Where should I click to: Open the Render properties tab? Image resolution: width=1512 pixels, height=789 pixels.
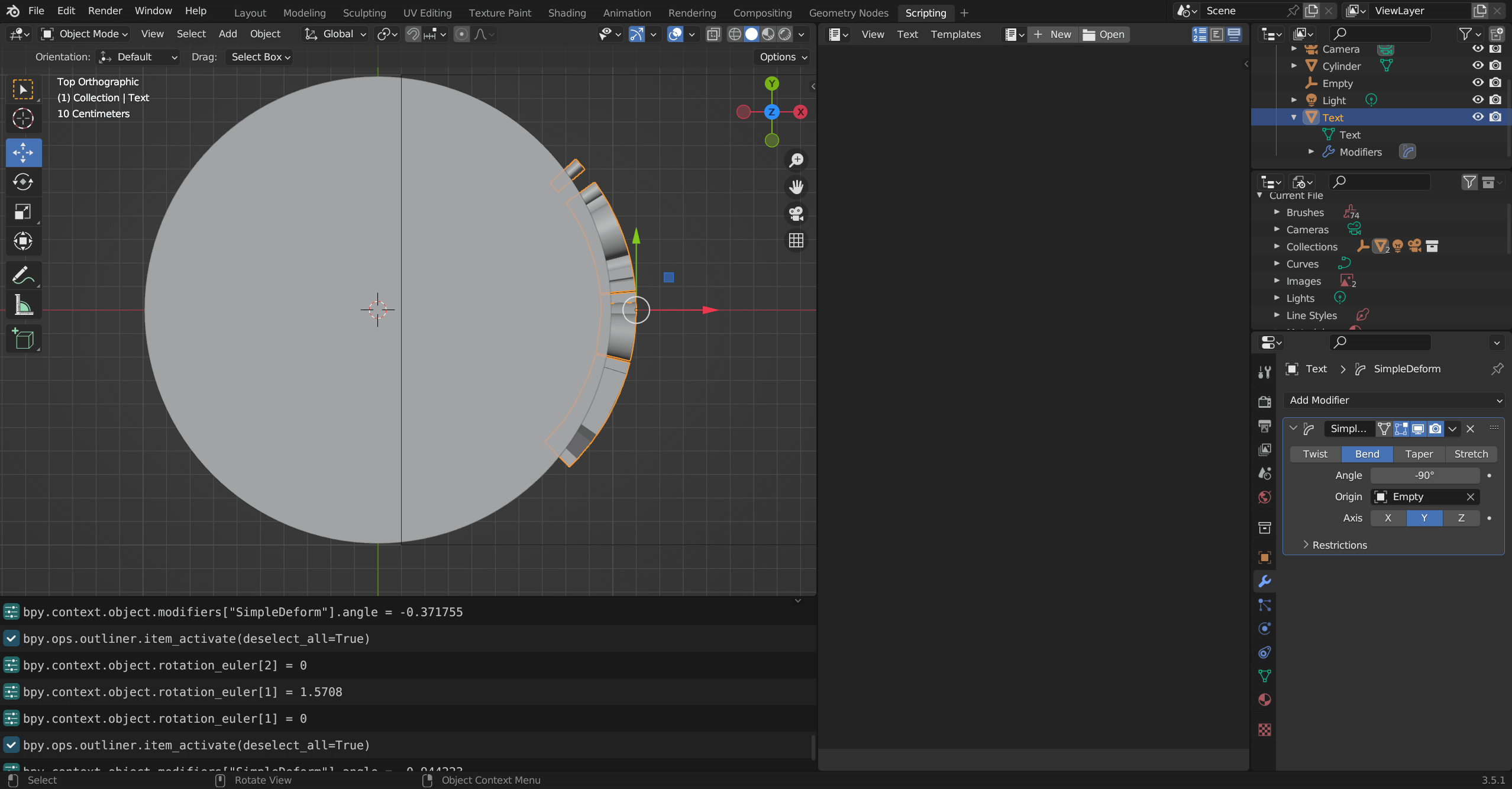point(1265,402)
